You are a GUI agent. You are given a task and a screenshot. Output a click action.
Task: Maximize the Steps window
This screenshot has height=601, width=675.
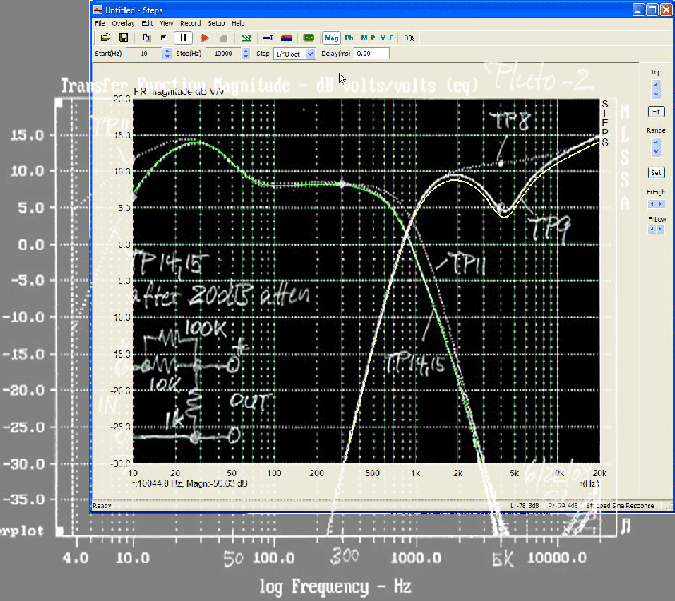click(653, 9)
